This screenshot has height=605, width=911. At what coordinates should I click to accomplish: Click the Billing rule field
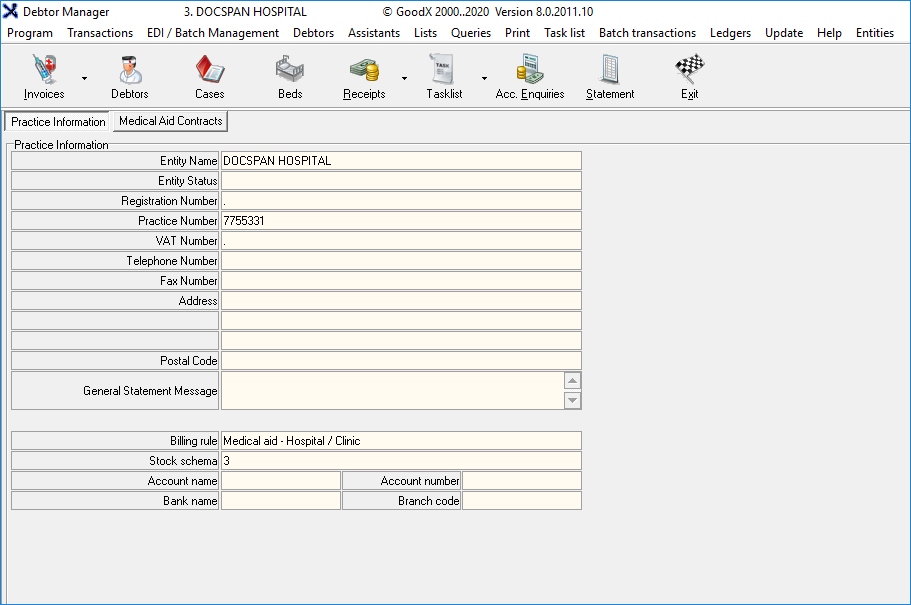click(x=401, y=441)
